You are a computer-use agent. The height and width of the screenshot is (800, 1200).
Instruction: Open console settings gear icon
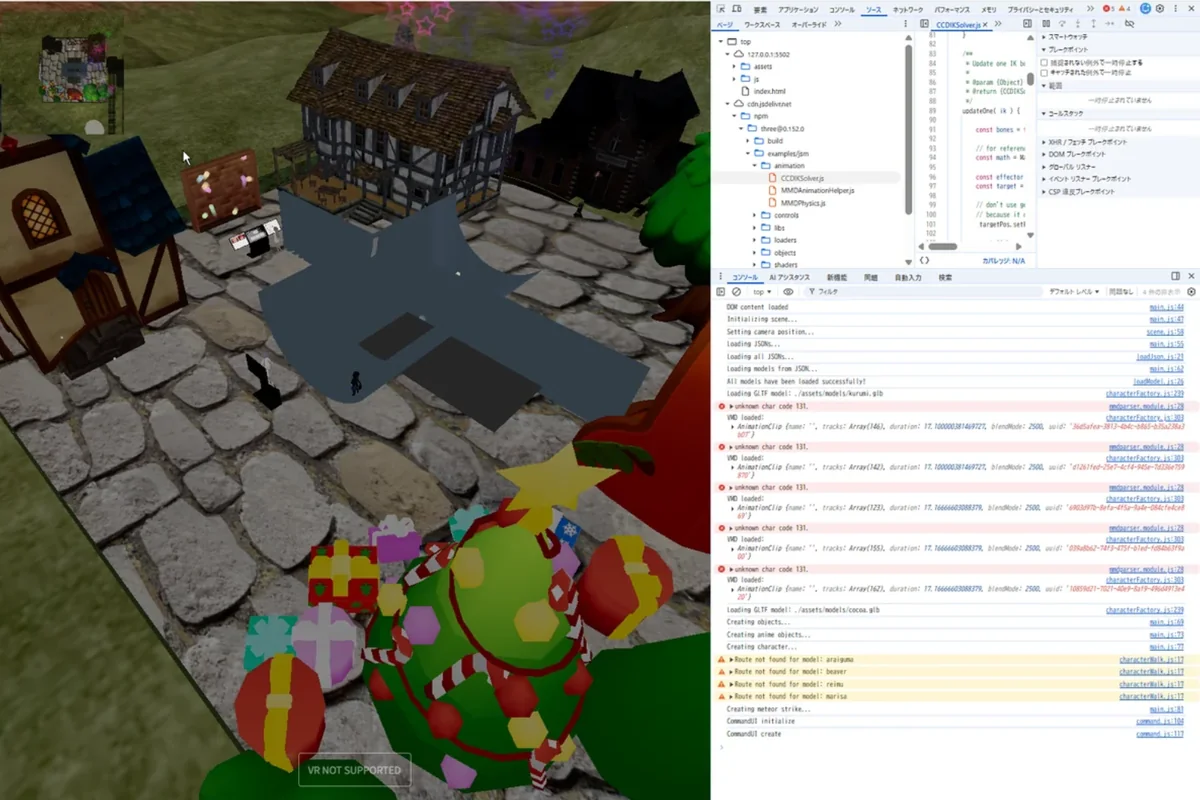click(1190, 292)
